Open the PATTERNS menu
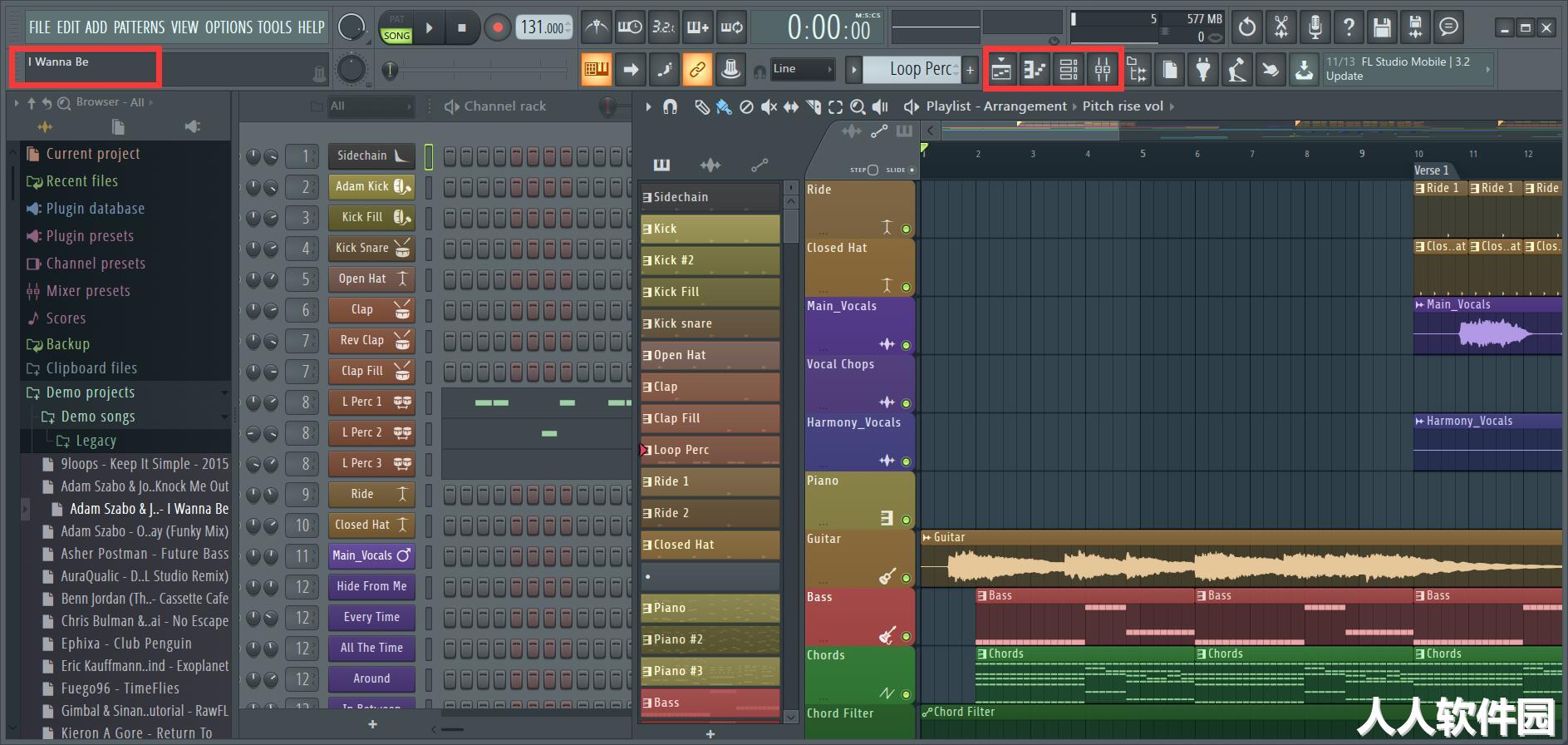The image size is (1568, 745). coord(139,27)
